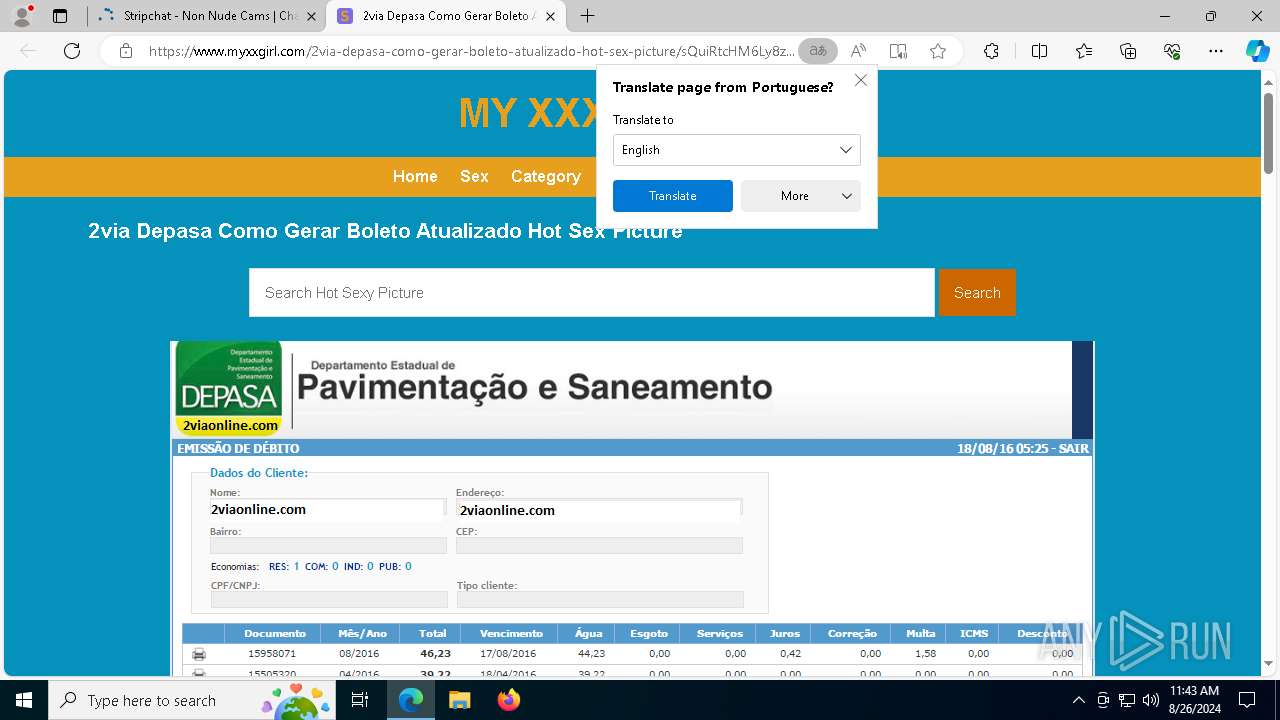The width and height of the screenshot is (1280, 720).
Task: Open Extensions puzzle icon
Action: 991,51
